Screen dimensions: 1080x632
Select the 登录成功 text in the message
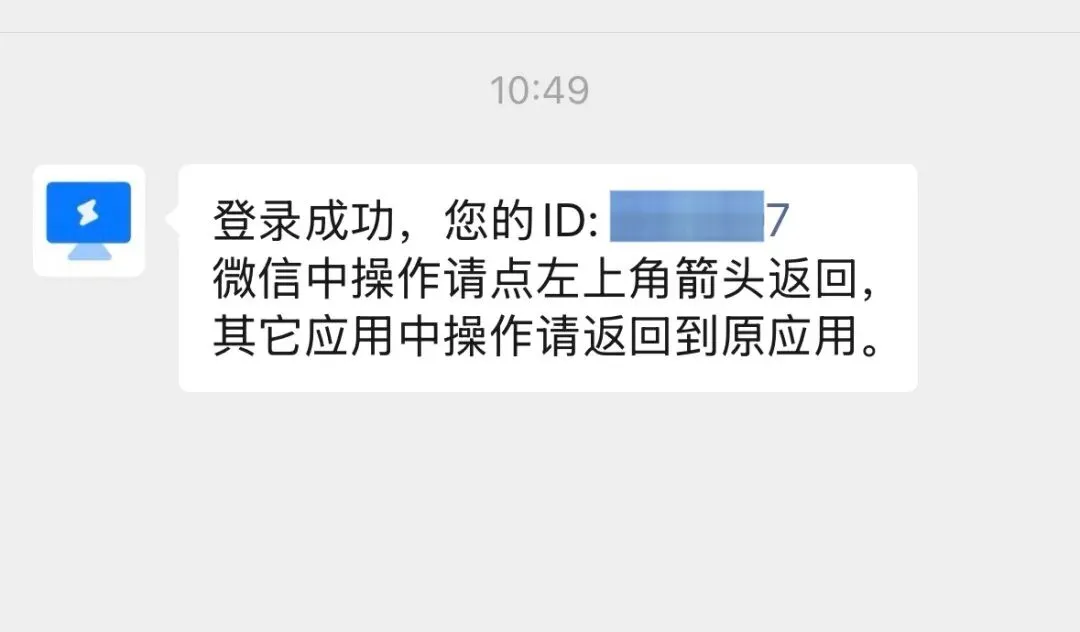tap(304, 221)
